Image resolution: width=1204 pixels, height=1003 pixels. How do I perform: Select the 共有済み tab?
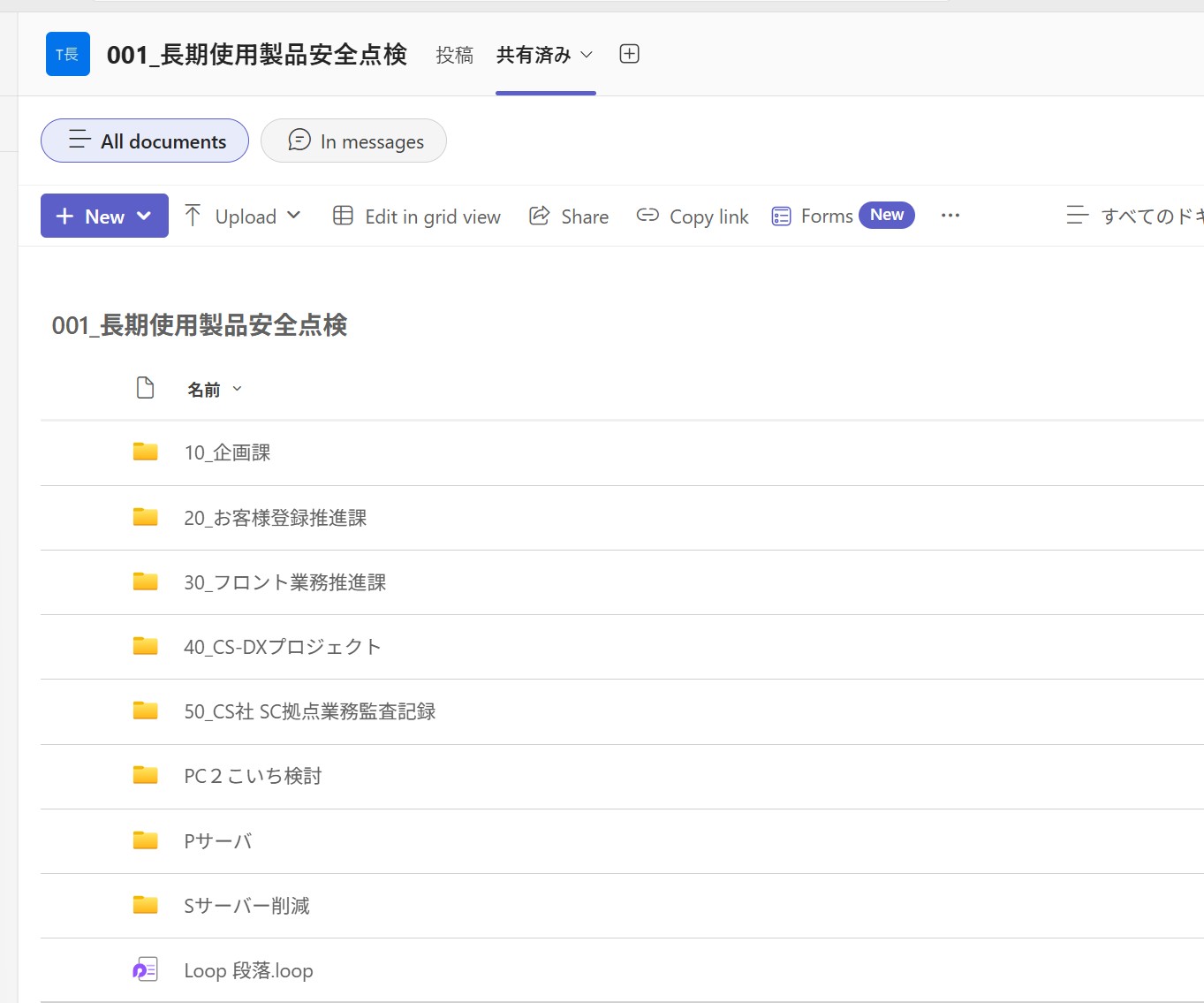coord(545,55)
